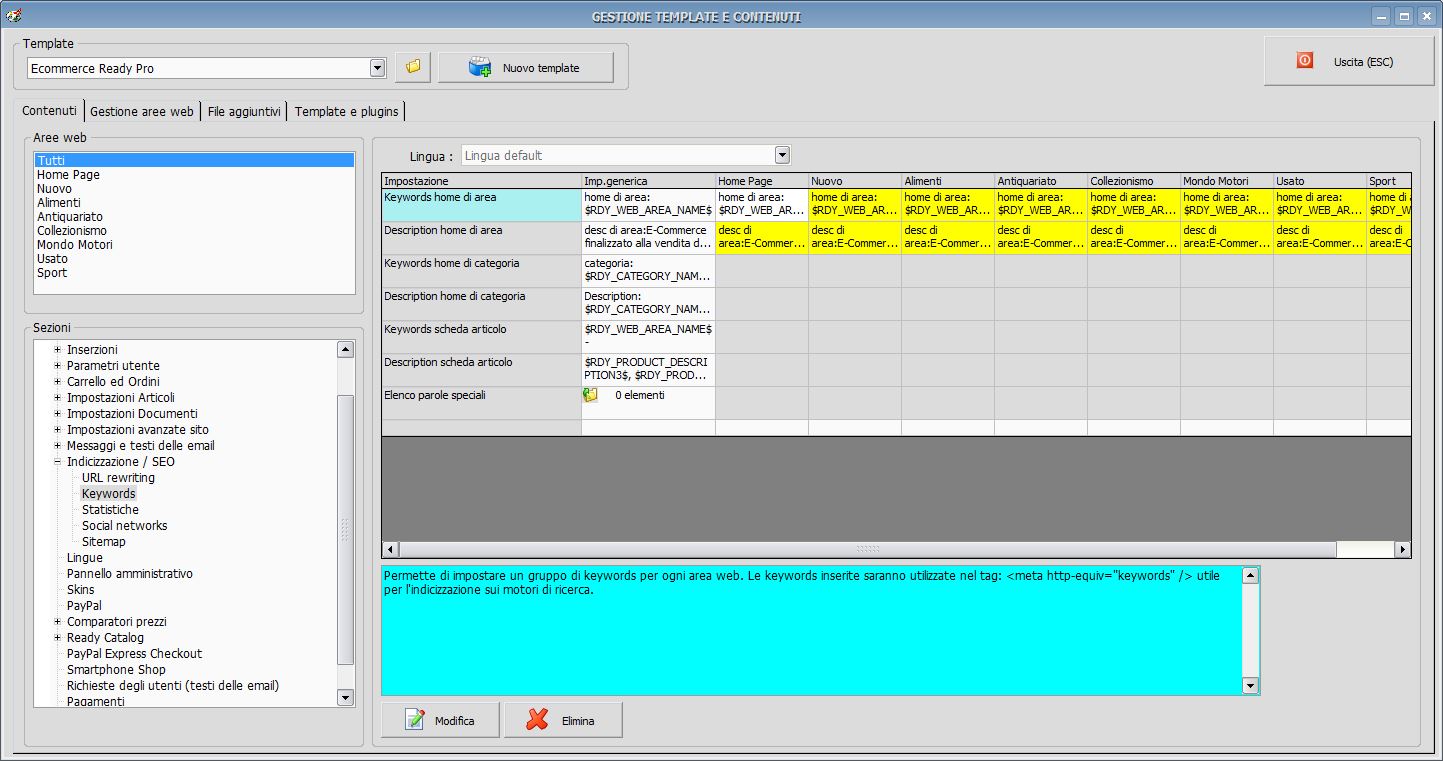Collapse the Indicizzazione / SEO node

click(58, 462)
